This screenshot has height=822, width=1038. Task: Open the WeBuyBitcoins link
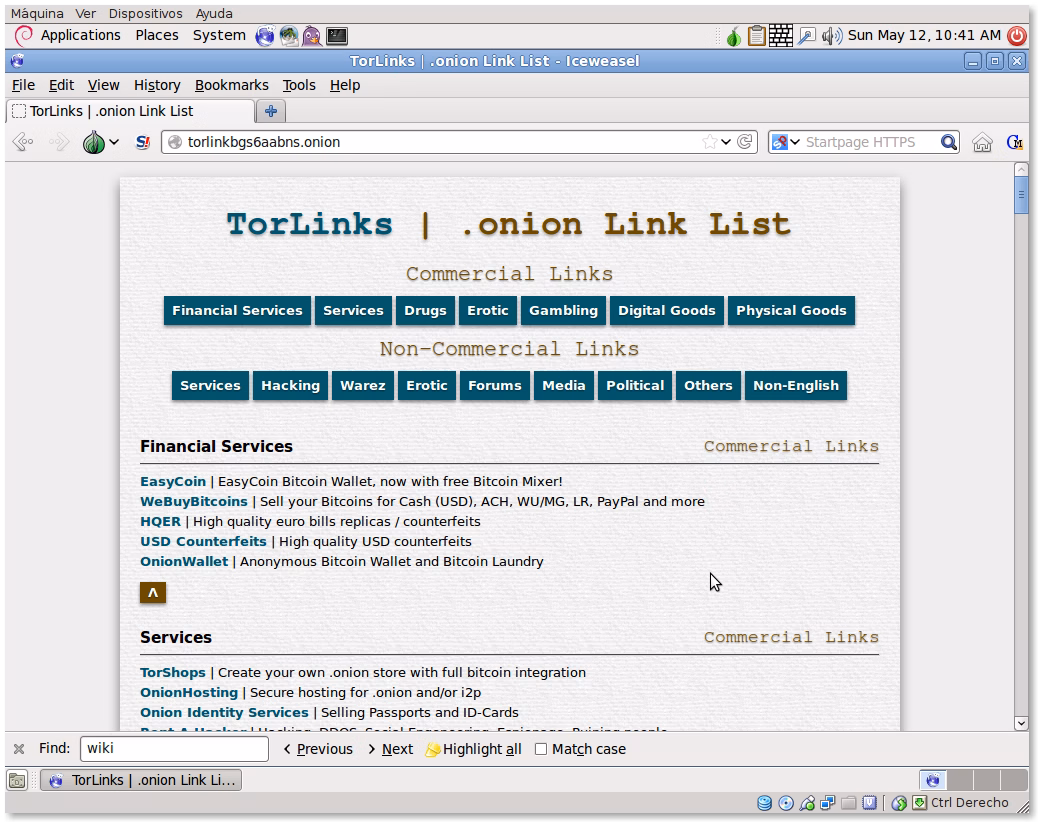[x=194, y=501]
